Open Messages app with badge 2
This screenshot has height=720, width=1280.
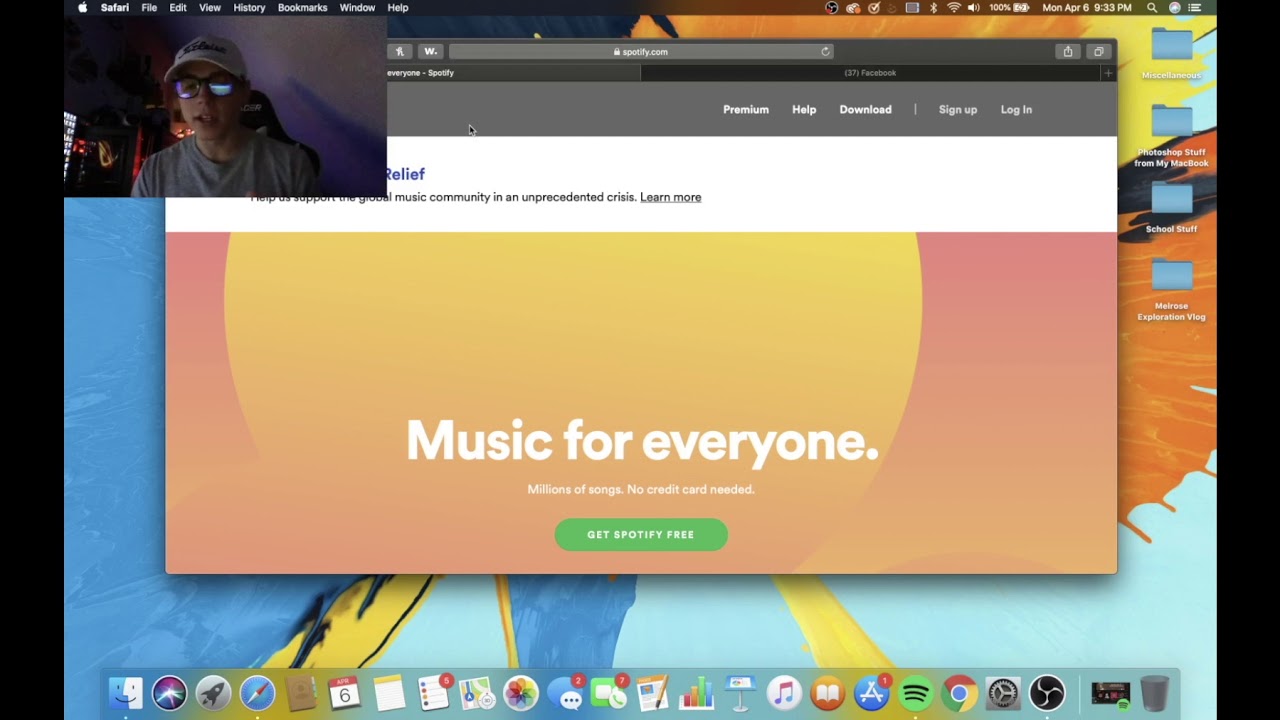coord(565,693)
